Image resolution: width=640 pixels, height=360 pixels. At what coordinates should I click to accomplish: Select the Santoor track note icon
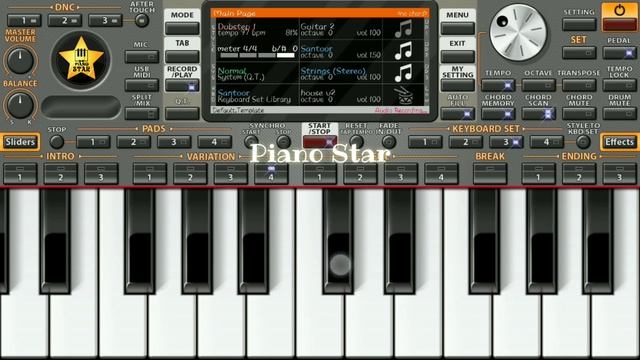(403, 51)
